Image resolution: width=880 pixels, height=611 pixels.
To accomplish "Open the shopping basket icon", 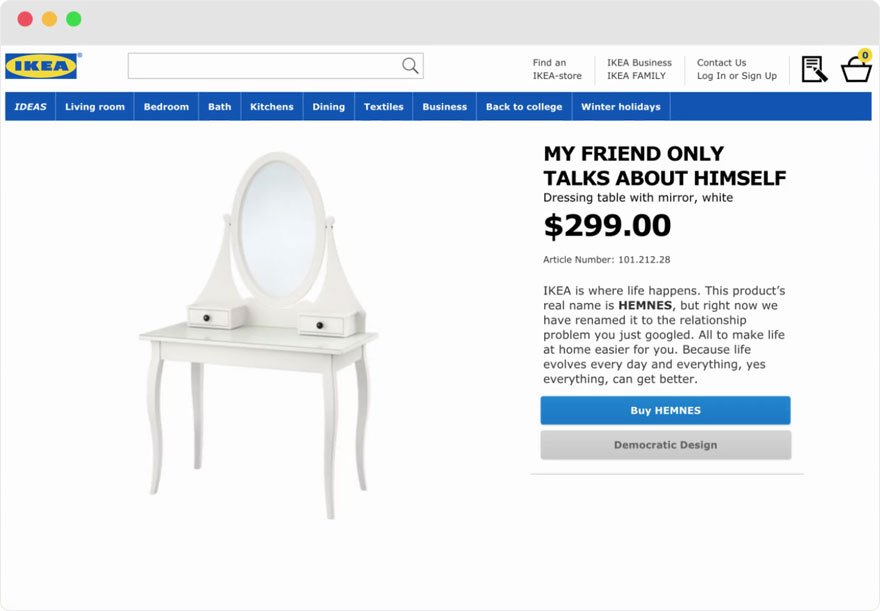I will [x=856, y=69].
